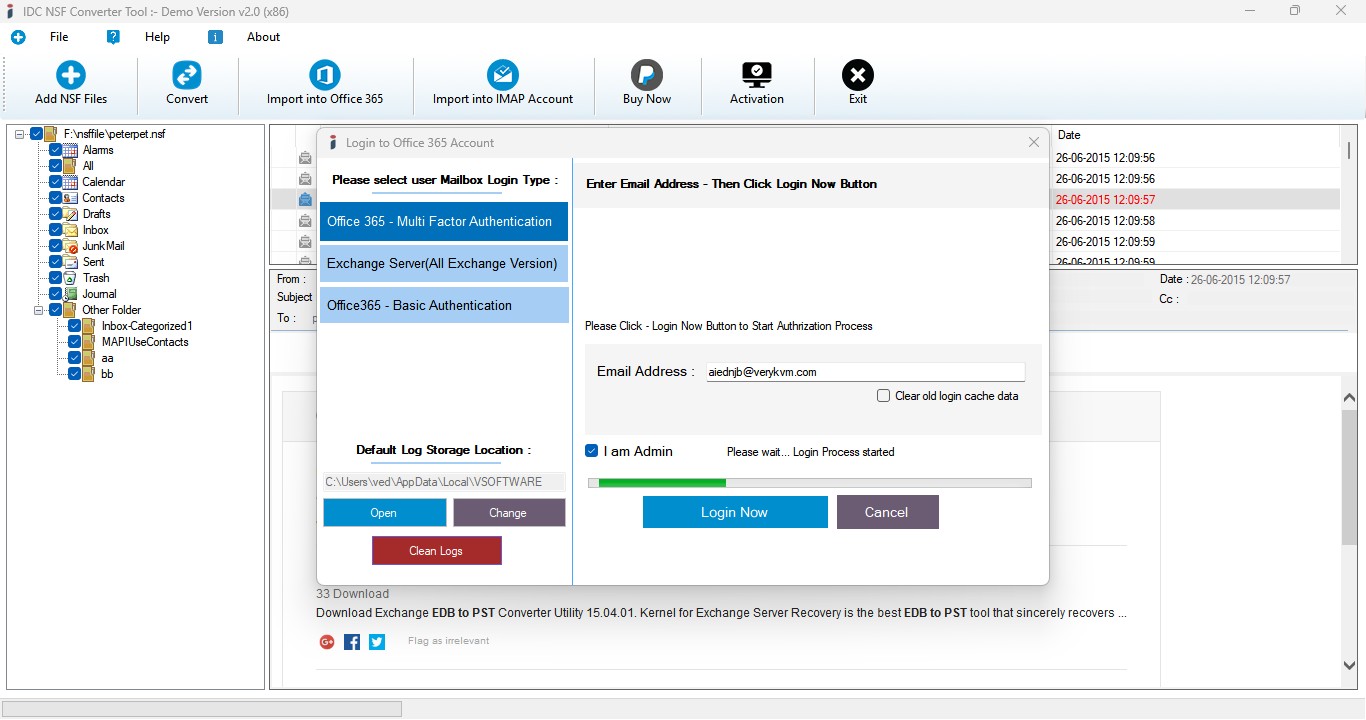Click mail icon in first message row
1366x720 pixels.
tap(305, 158)
